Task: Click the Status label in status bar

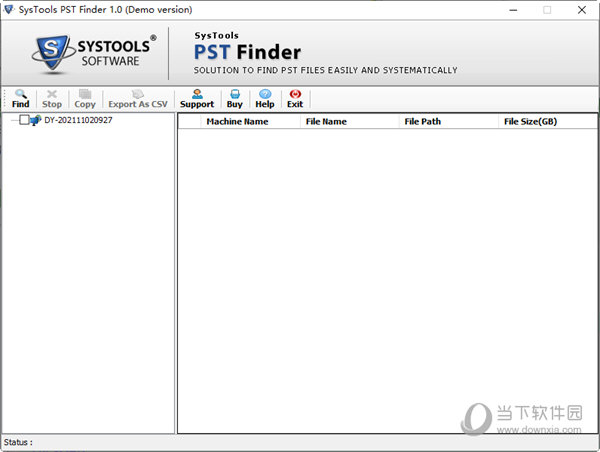Action: (x=18, y=442)
